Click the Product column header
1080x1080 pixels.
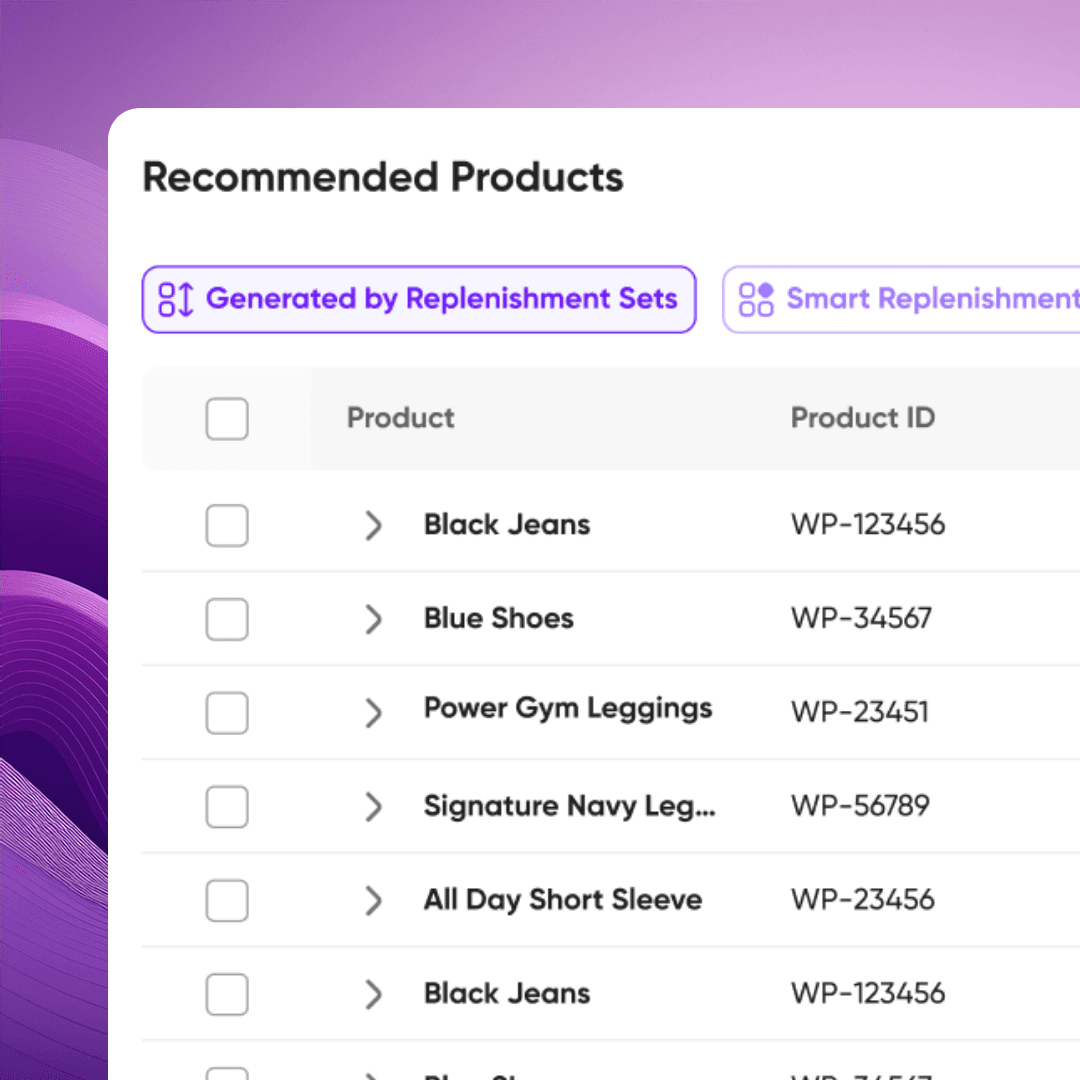click(400, 417)
